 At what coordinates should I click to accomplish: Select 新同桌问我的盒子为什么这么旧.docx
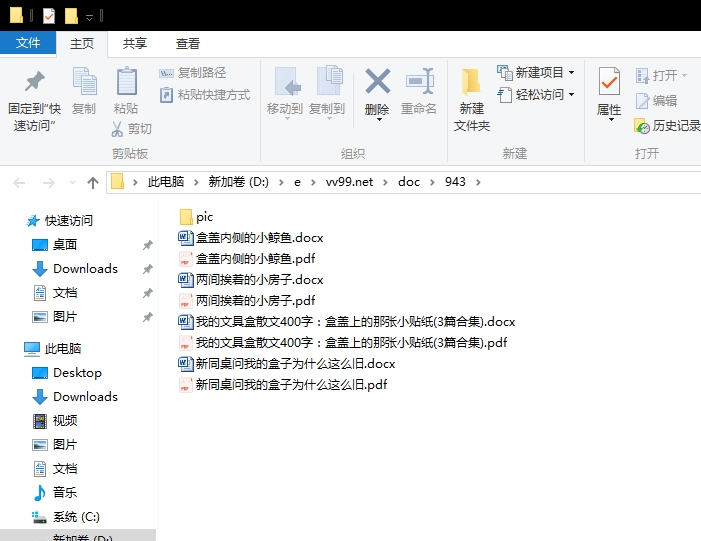(287, 364)
